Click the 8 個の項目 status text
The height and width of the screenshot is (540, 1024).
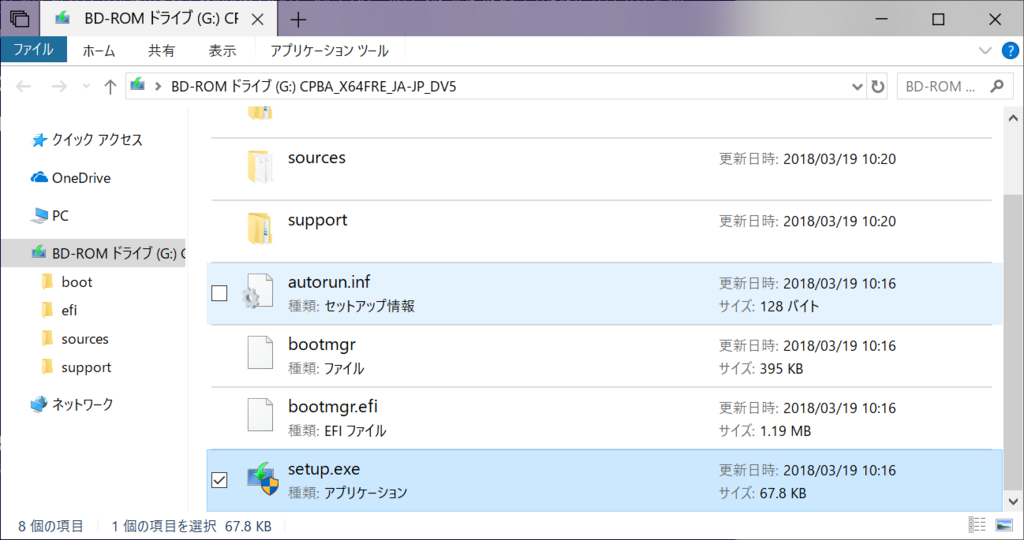(x=51, y=526)
